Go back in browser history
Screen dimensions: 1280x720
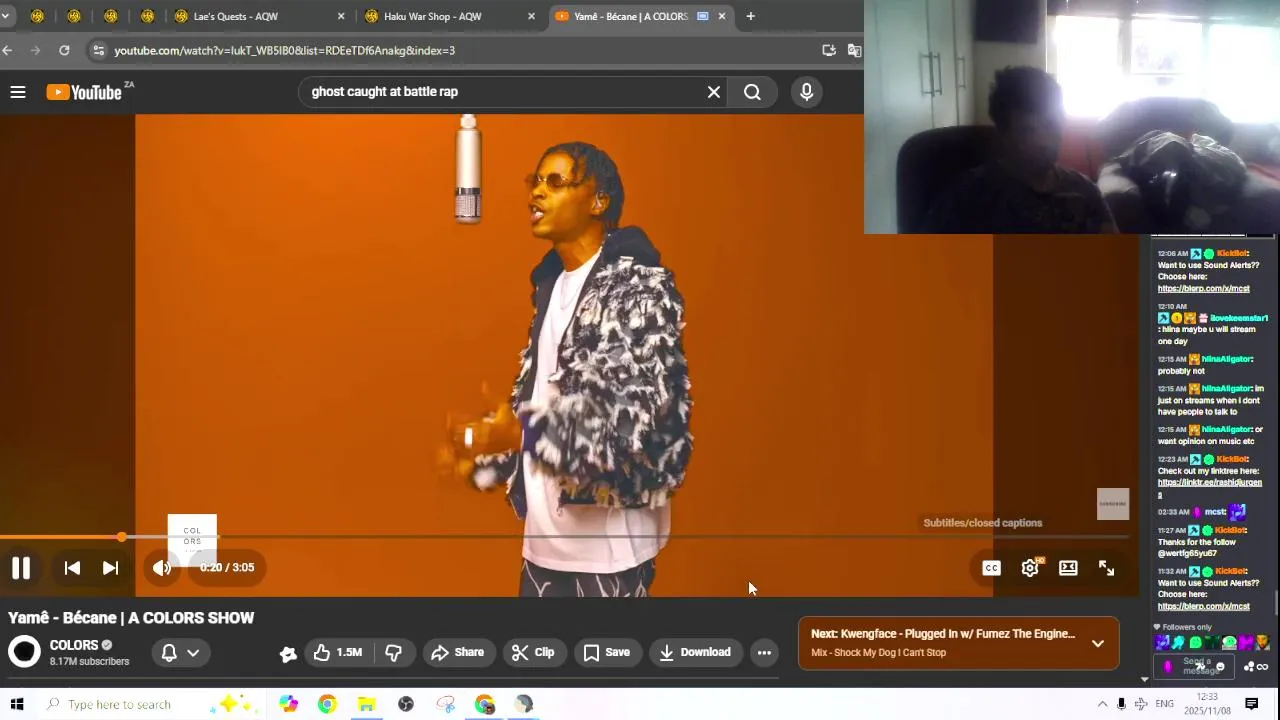(x=7, y=50)
